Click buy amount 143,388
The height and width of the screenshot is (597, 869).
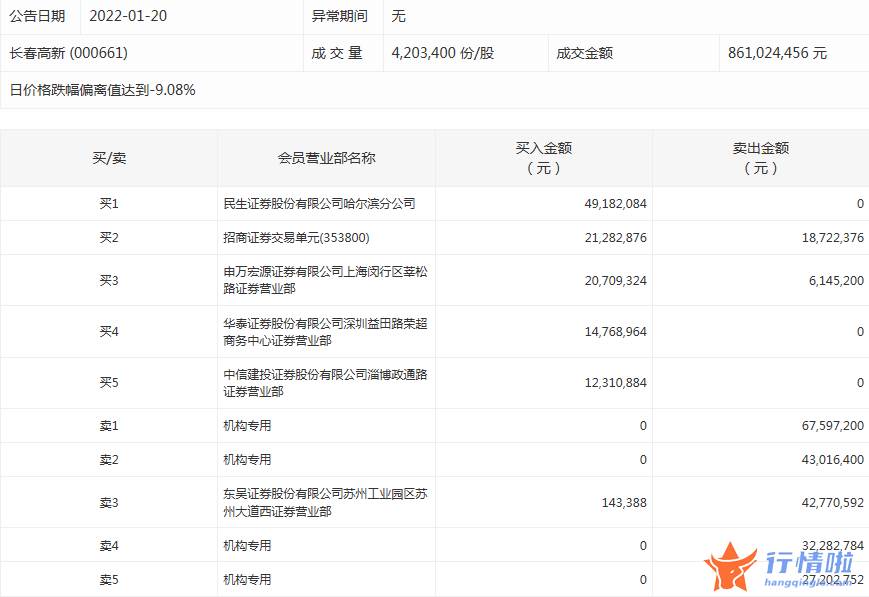(x=625, y=503)
